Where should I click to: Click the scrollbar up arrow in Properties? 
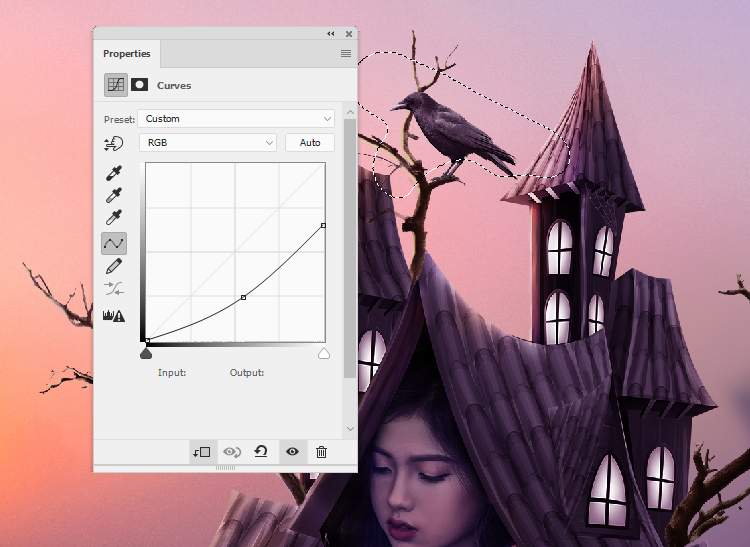tap(350, 112)
